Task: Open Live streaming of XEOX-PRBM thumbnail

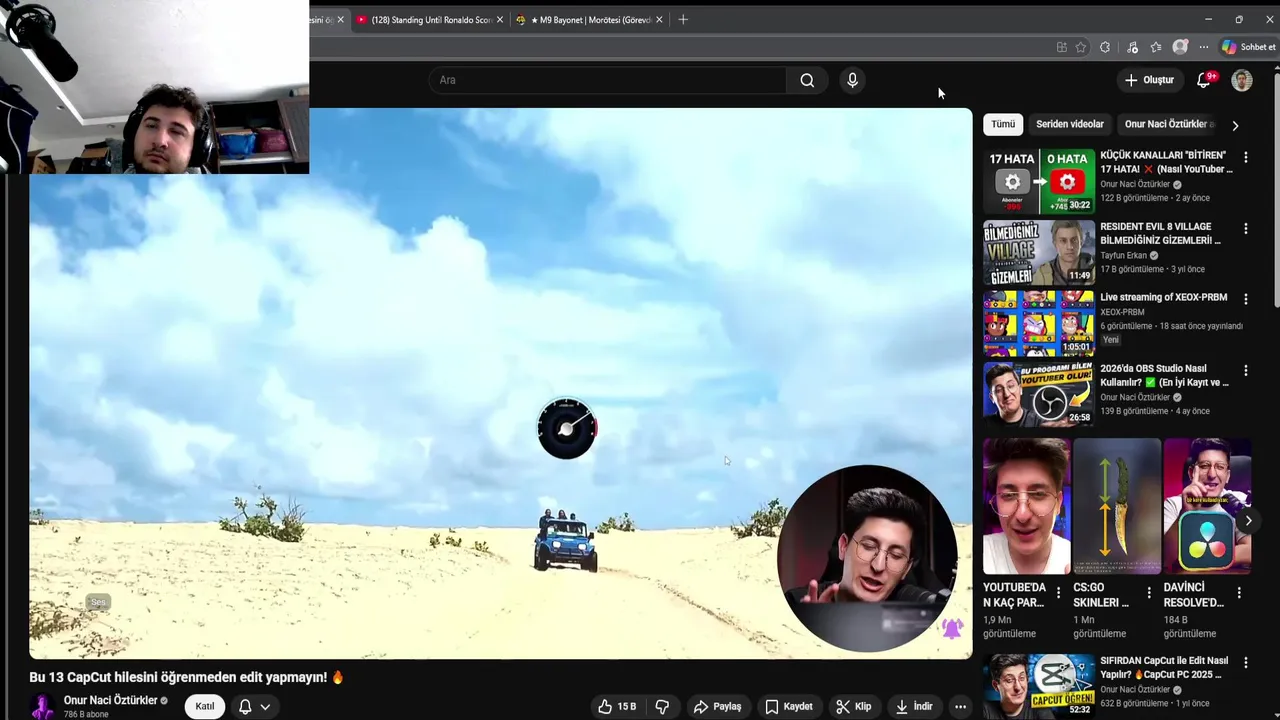Action: pos(1039,323)
